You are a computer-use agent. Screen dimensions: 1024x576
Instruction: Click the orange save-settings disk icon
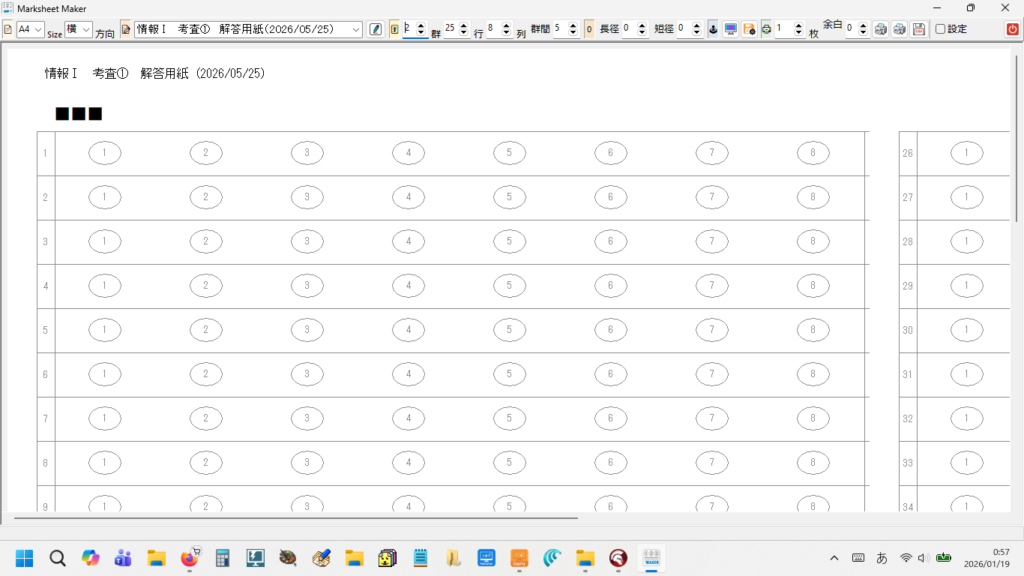click(x=749, y=29)
